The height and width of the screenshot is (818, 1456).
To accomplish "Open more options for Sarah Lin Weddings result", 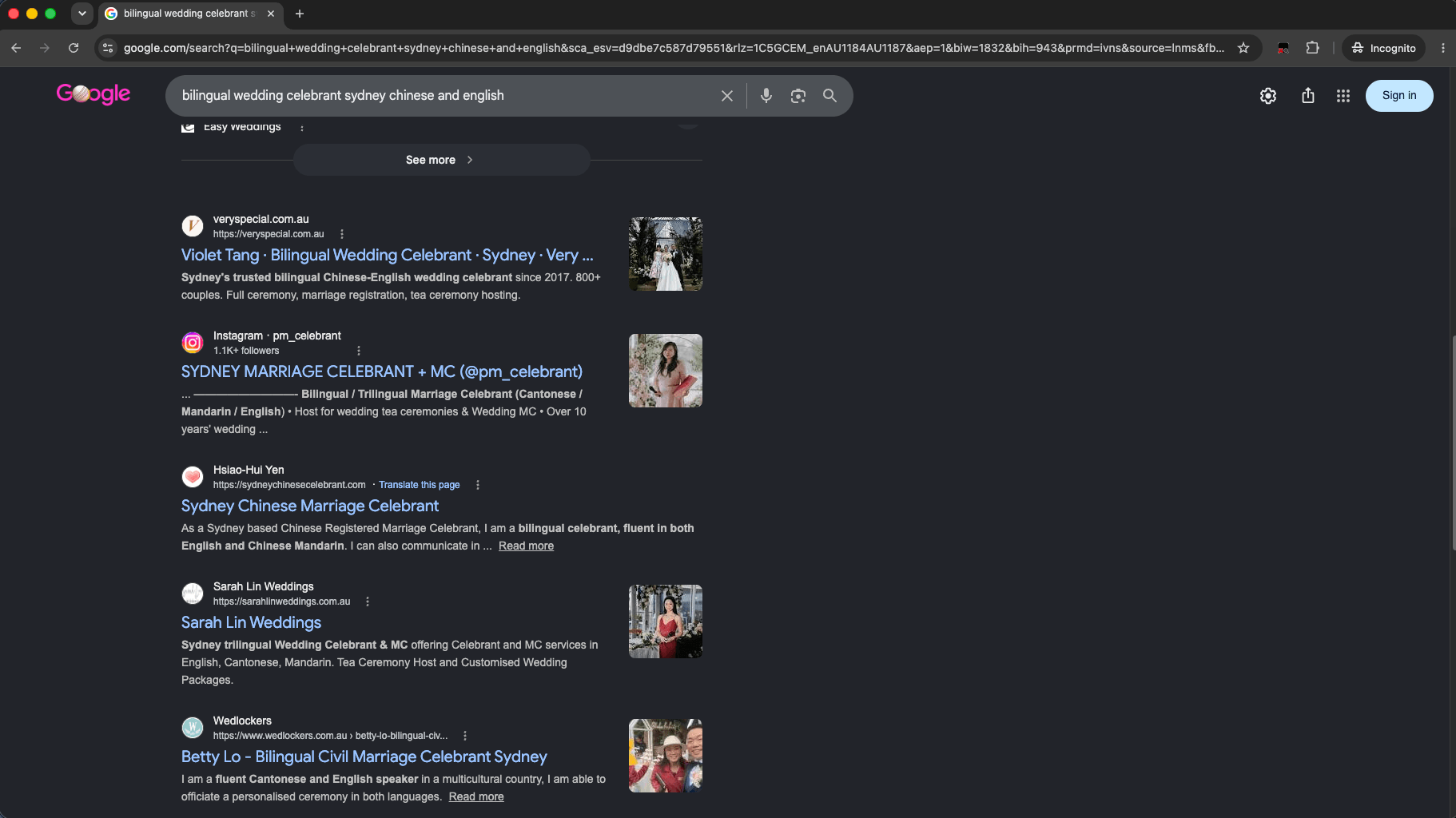I will pos(368,602).
